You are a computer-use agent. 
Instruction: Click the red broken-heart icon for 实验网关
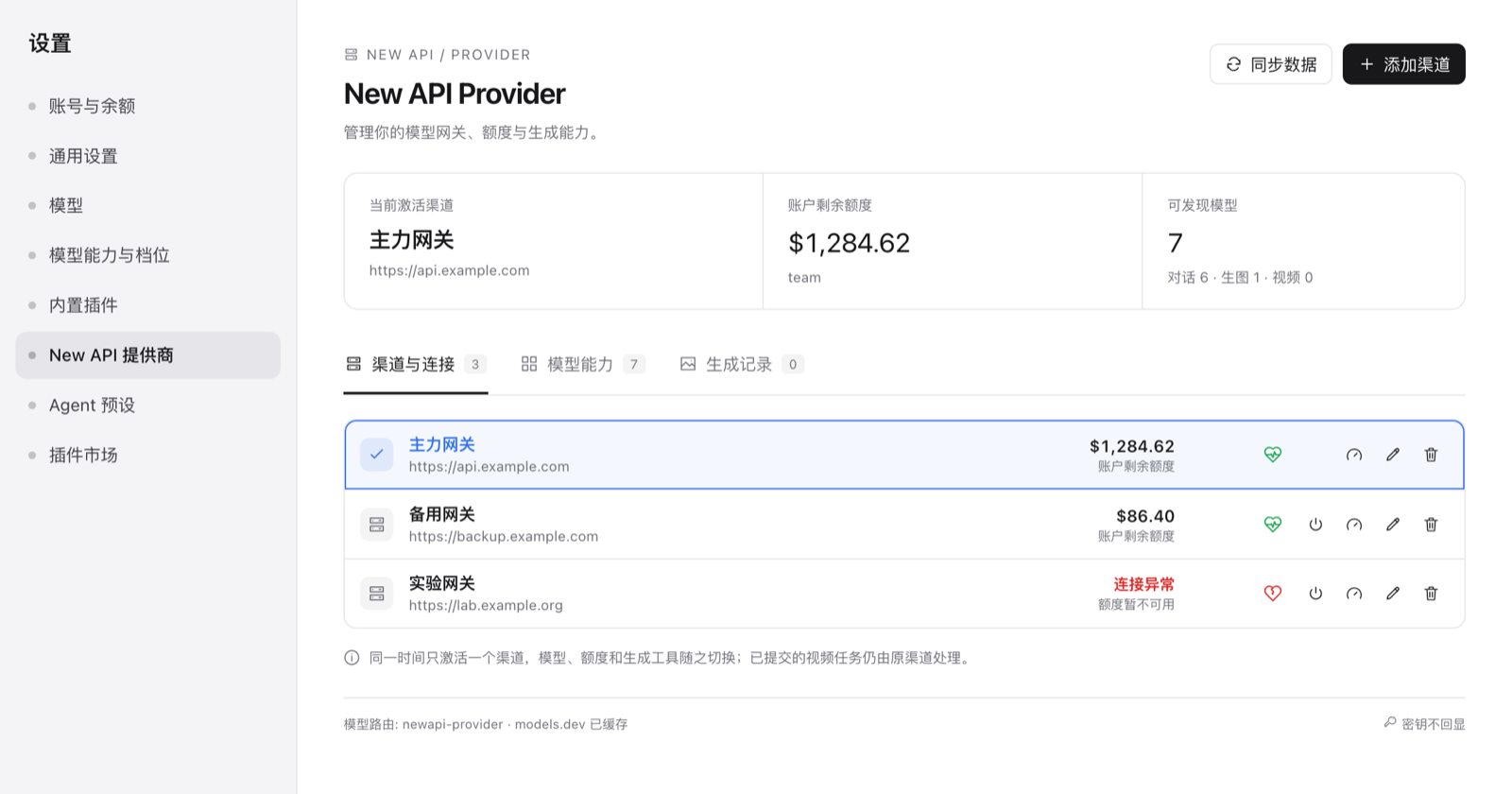pyautogui.click(x=1273, y=594)
